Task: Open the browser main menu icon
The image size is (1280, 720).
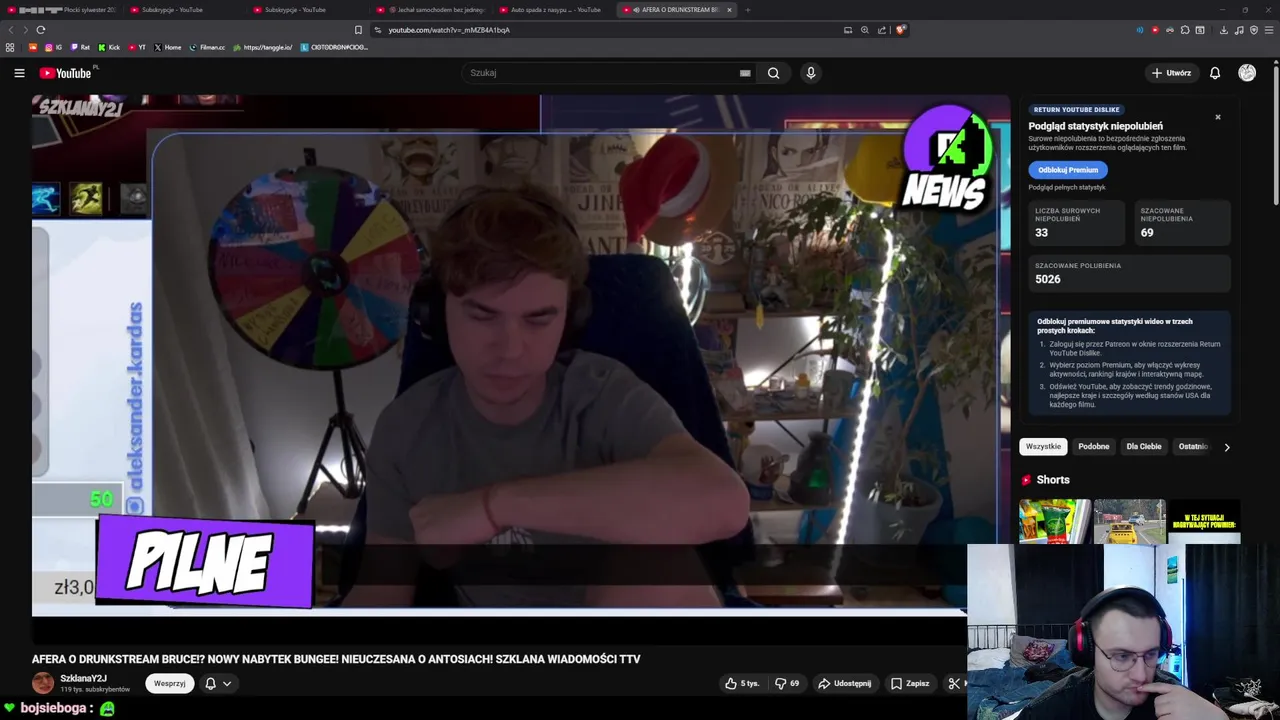Action: coord(1268,30)
